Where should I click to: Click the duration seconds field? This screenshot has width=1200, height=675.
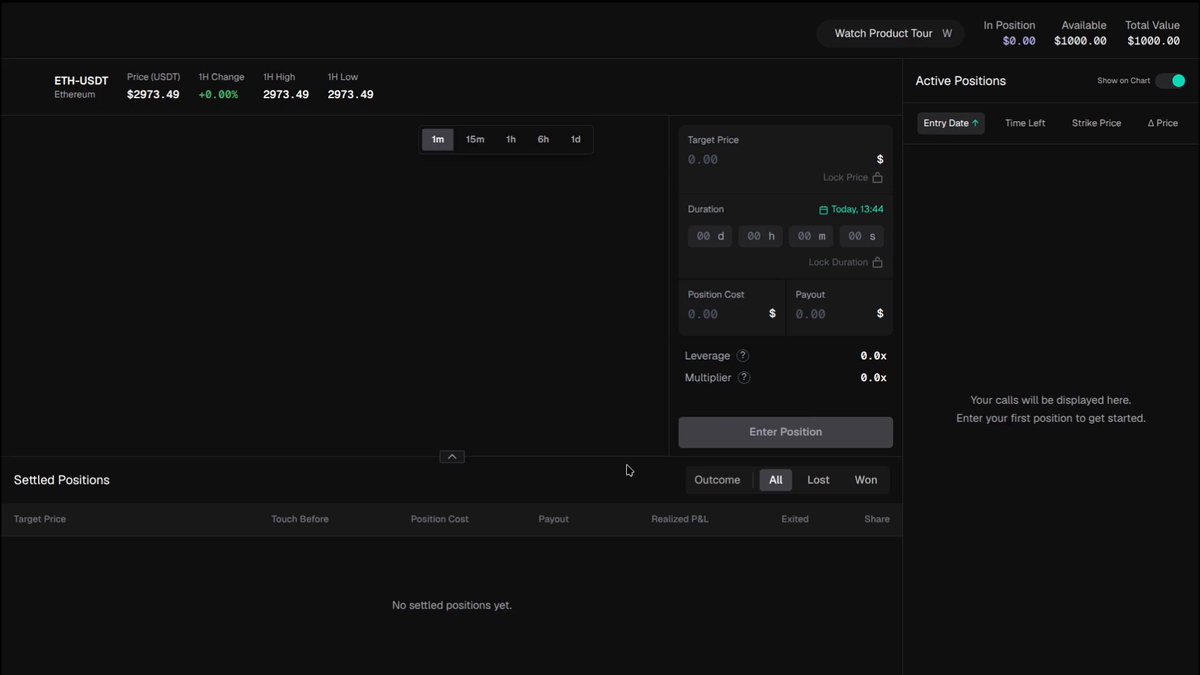coord(862,236)
